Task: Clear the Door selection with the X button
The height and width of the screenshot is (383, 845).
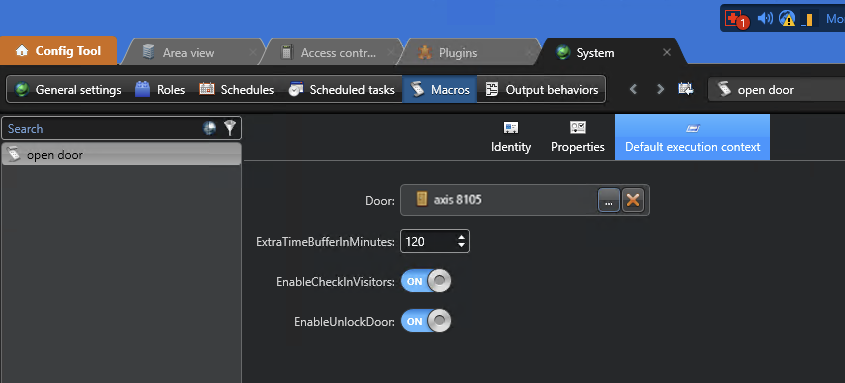Action: (633, 200)
